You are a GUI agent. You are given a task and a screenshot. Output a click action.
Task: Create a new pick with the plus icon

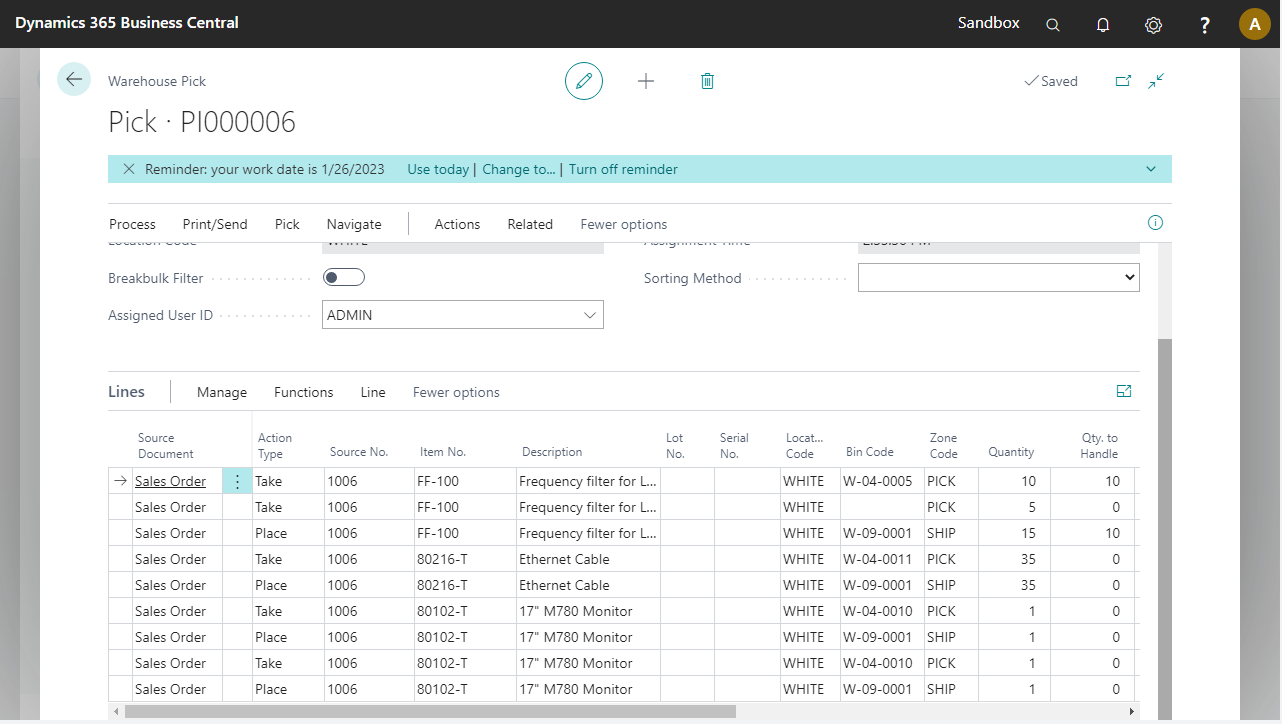(x=646, y=81)
